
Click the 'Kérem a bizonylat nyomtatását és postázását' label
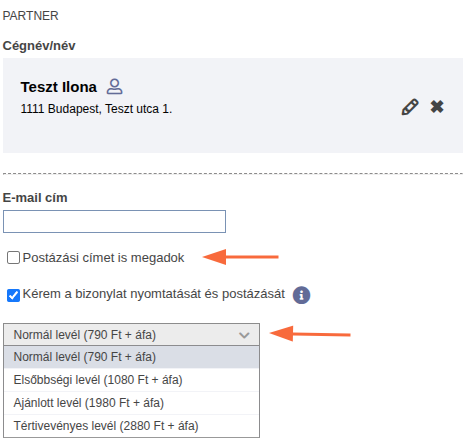click(154, 294)
